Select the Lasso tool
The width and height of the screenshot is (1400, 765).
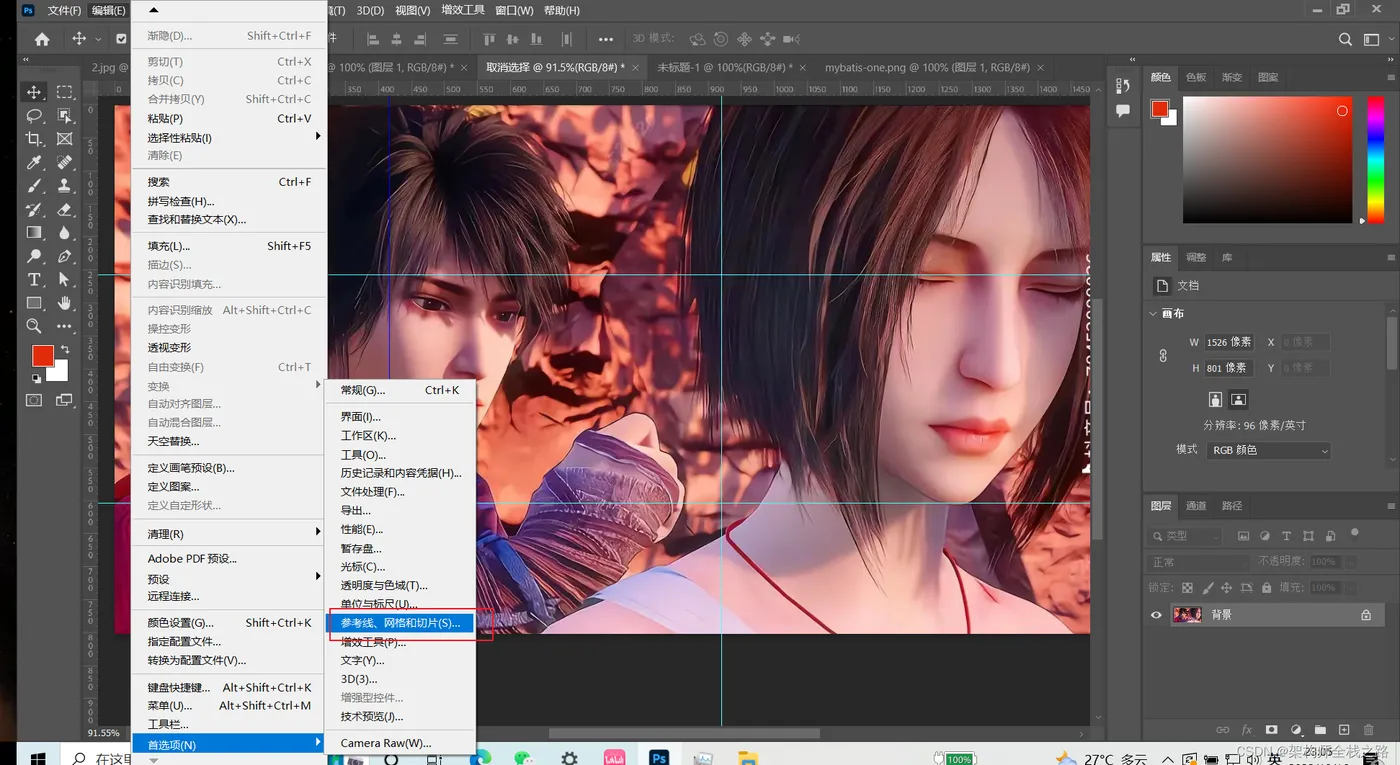34,116
